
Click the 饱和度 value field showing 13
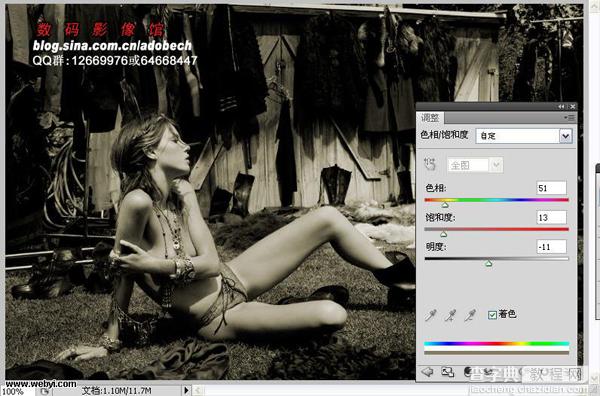pyautogui.click(x=551, y=218)
